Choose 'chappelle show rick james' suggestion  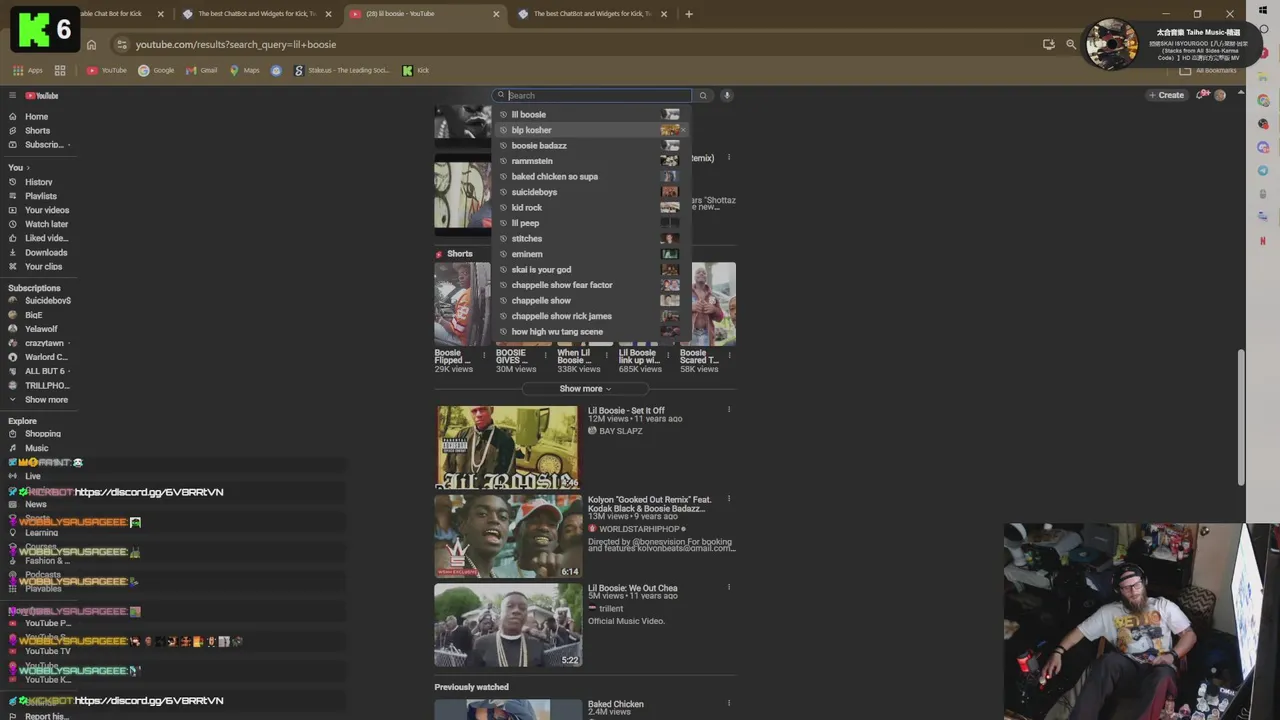pos(590,316)
